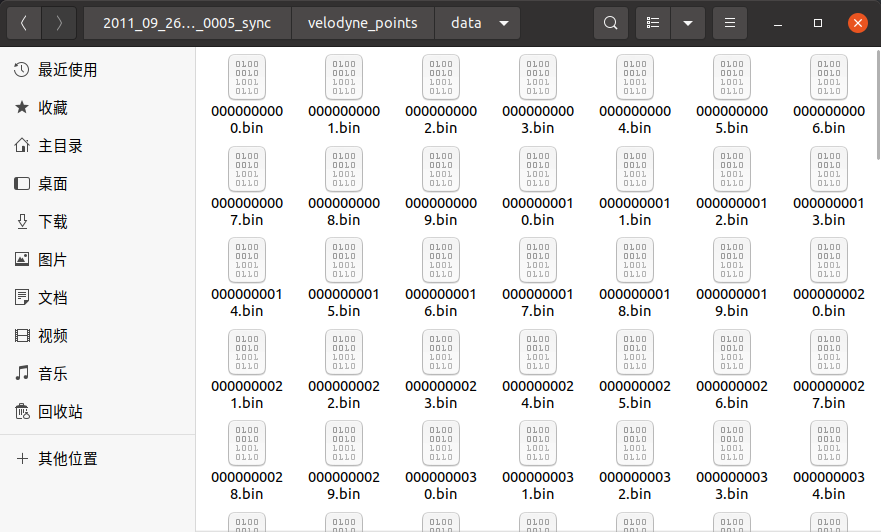Select file 0000000006.bin icon
Screen dimensions: 881x532
coord(829,78)
